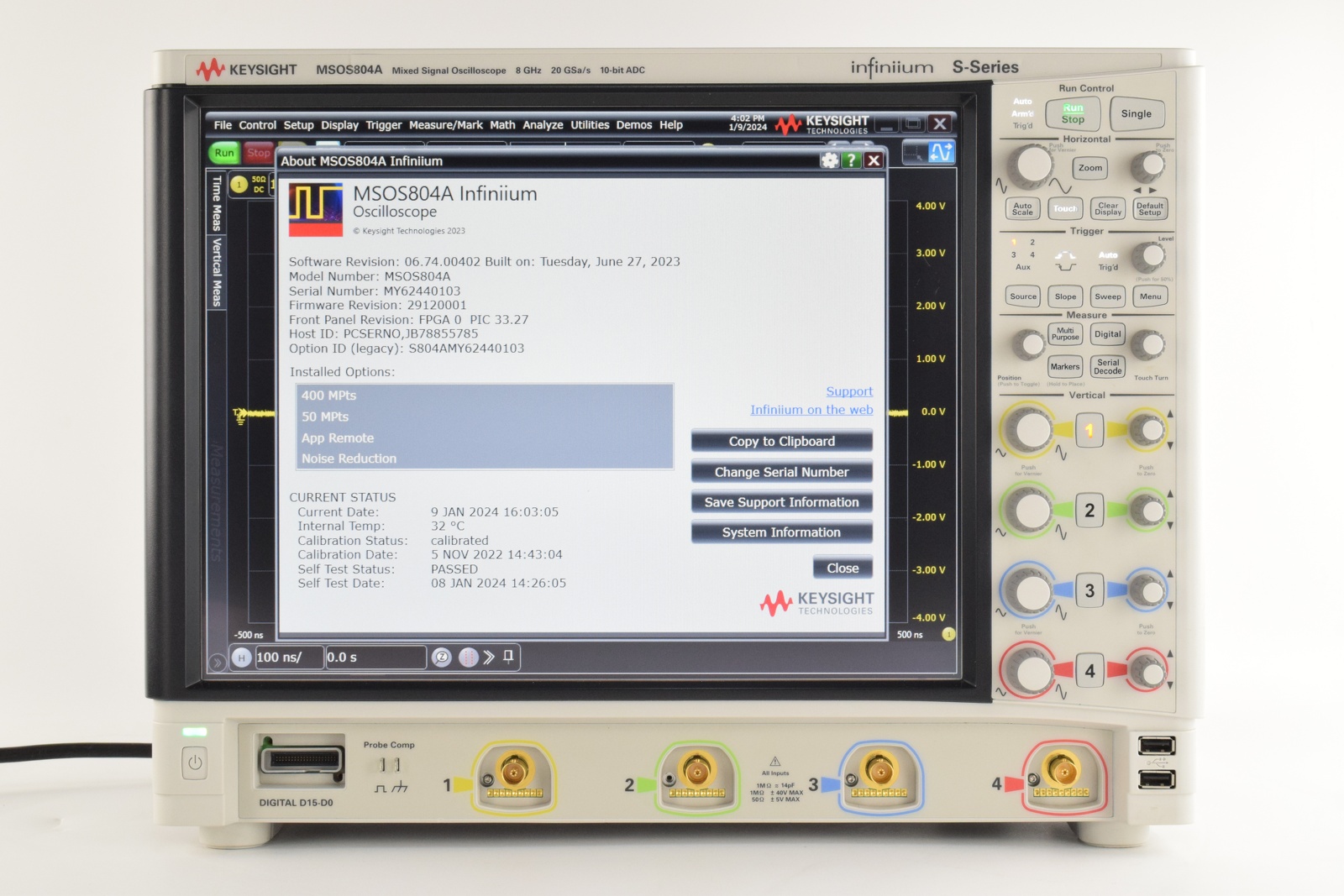Click the 100 ns/ time scale field
The image size is (1344, 896).
tap(289, 658)
